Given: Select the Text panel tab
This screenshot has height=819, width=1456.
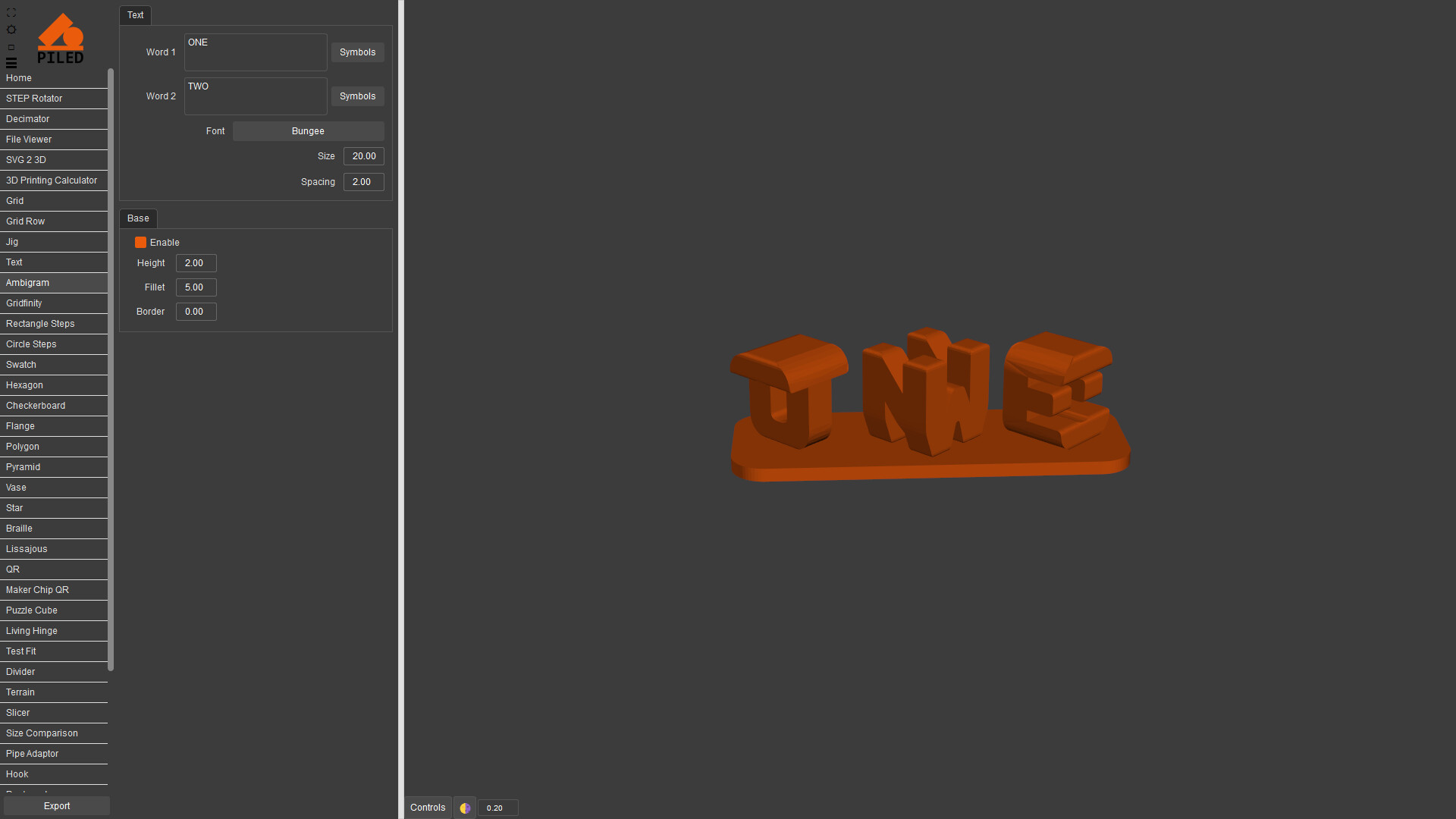Looking at the screenshot, I should point(135,15).
